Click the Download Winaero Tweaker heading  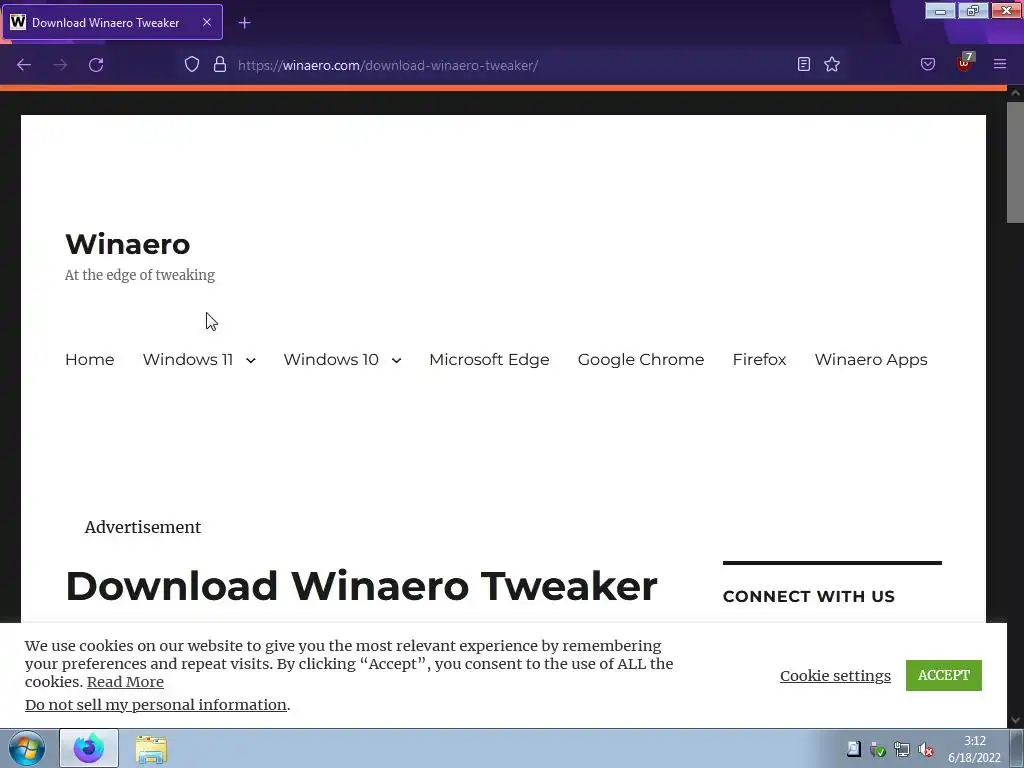click(x=361, y=586)
